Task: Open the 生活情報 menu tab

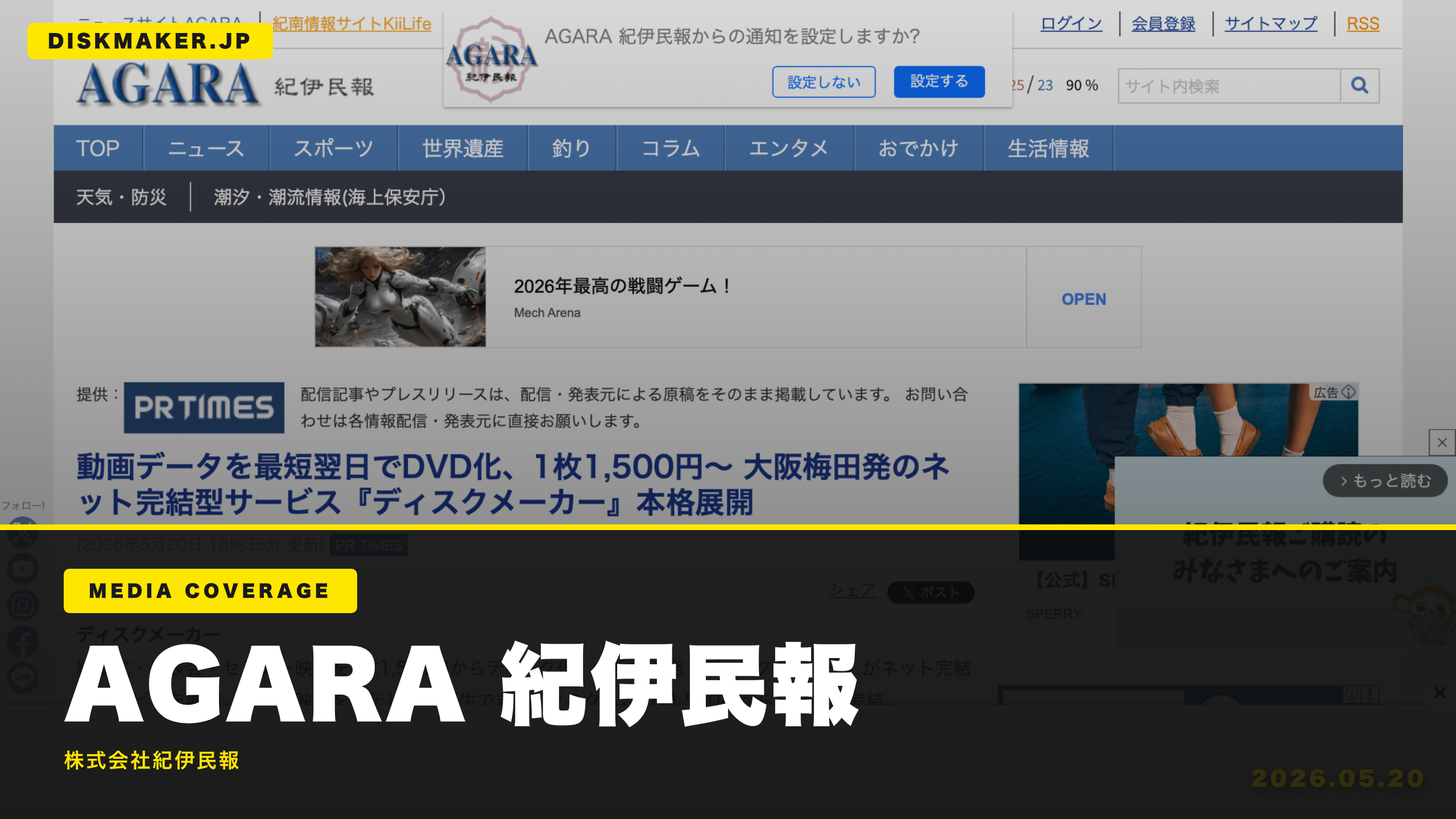Action: (1049, 148)
